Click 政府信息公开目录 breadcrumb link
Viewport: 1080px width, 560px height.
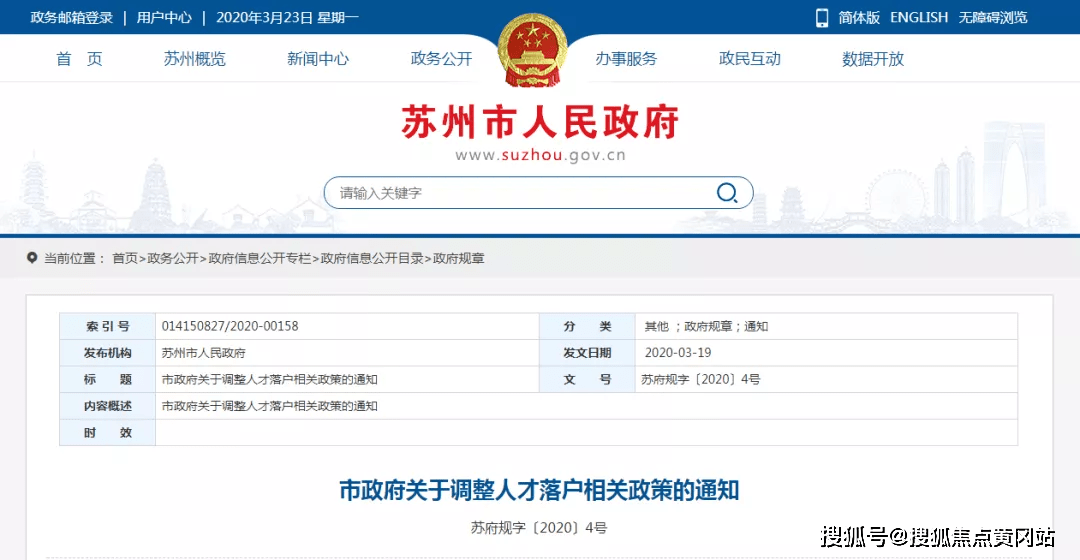[372, 258]
